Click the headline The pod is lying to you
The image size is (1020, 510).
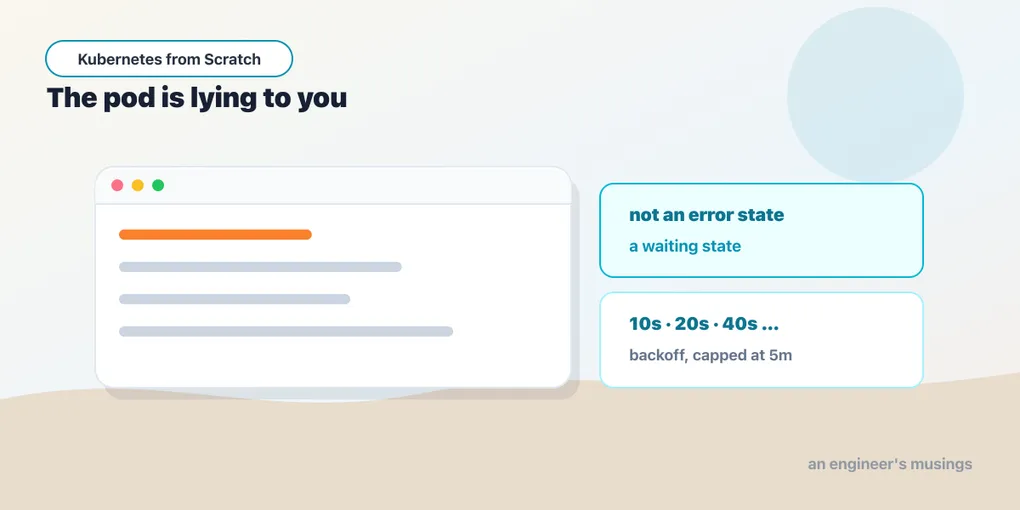pyautogui.click(x=197, y=98)
